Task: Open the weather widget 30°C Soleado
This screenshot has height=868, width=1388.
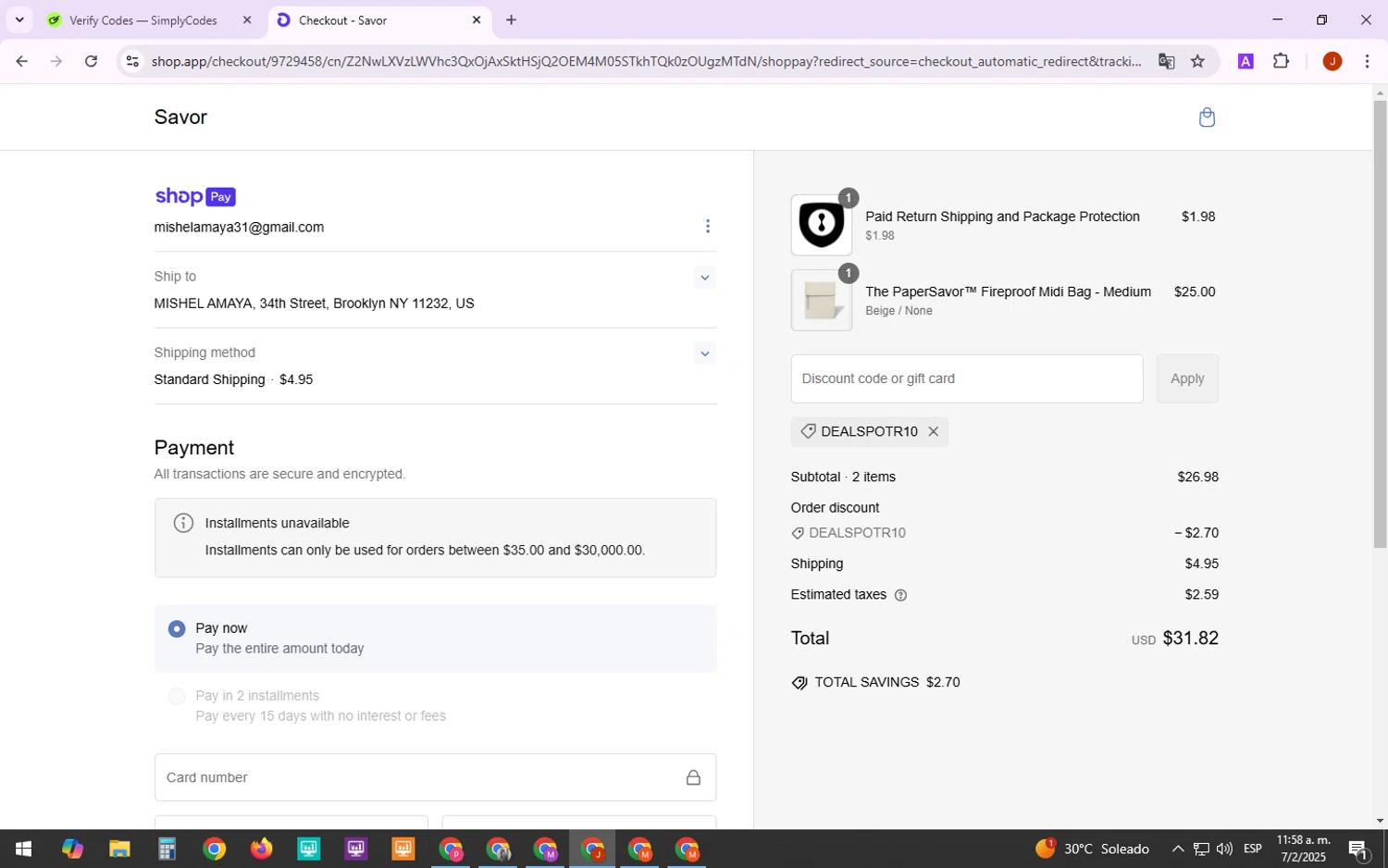Action: 1093,849
